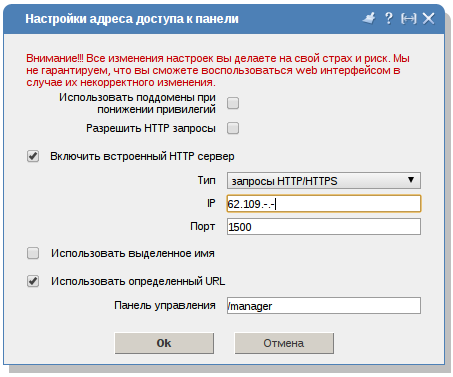Click the dialog title 'Настройки адреса доступа к панели'
Viewport: 453px width, 377px height.
coord(132,19)
